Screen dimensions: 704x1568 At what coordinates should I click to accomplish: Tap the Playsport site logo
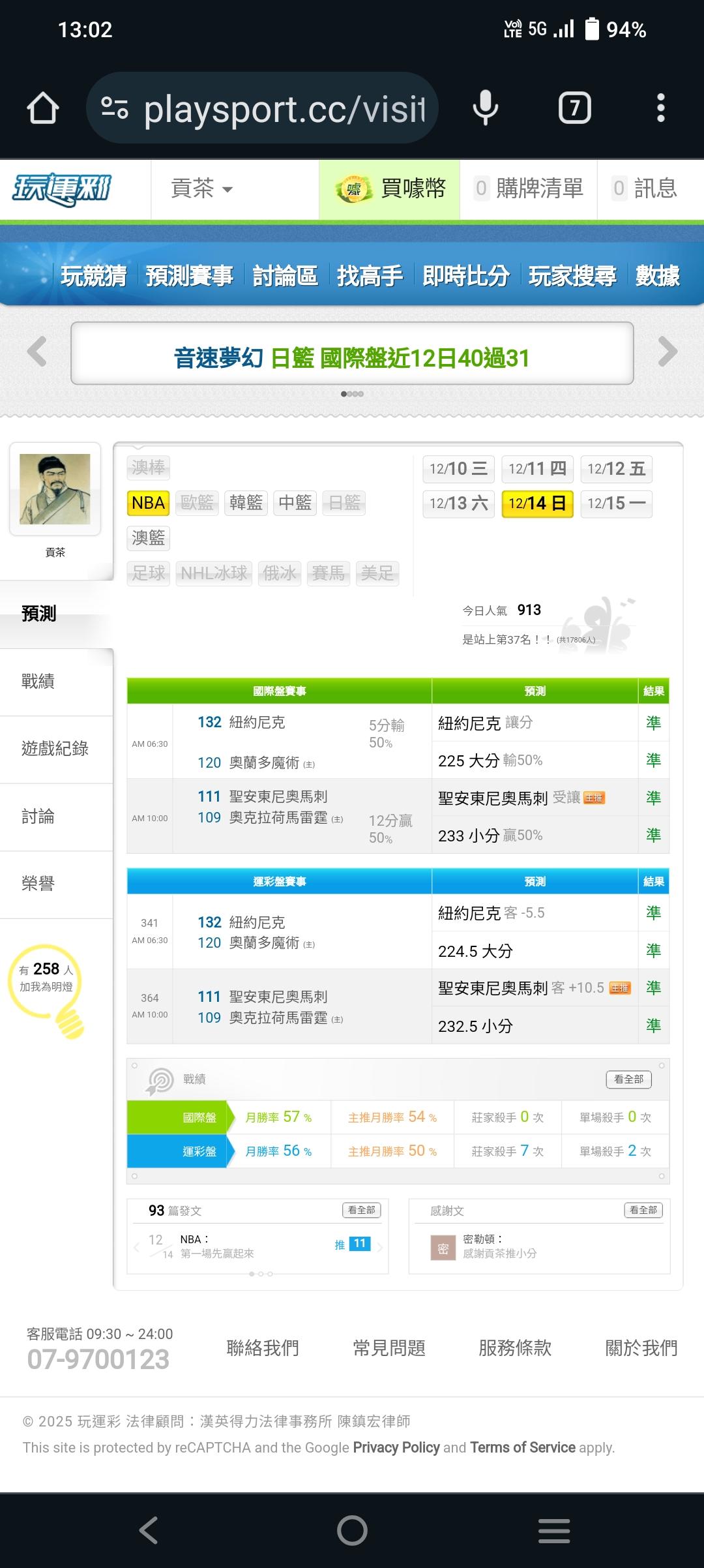63,189
